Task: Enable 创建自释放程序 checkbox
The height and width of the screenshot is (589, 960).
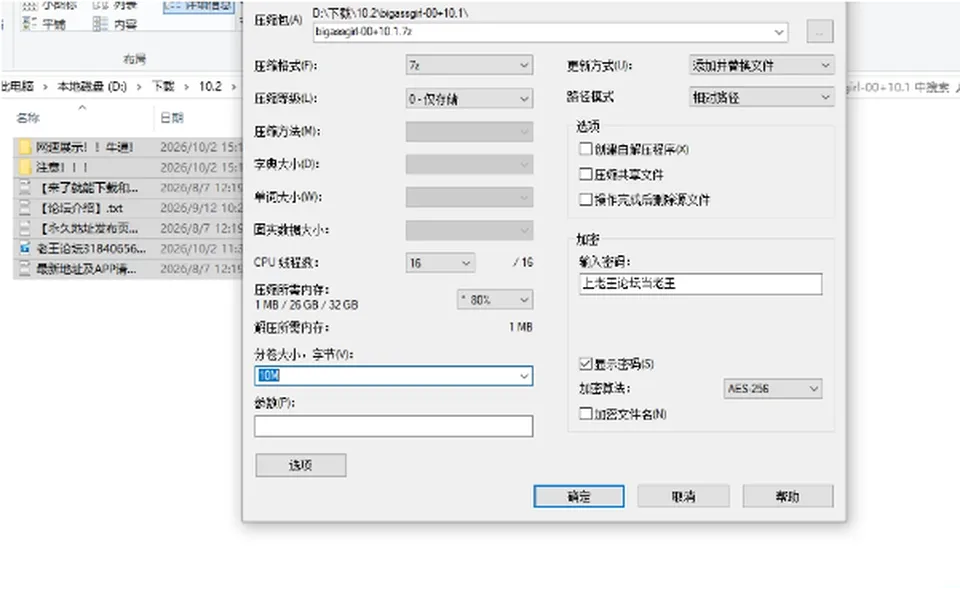Action: tap(585, 149)
